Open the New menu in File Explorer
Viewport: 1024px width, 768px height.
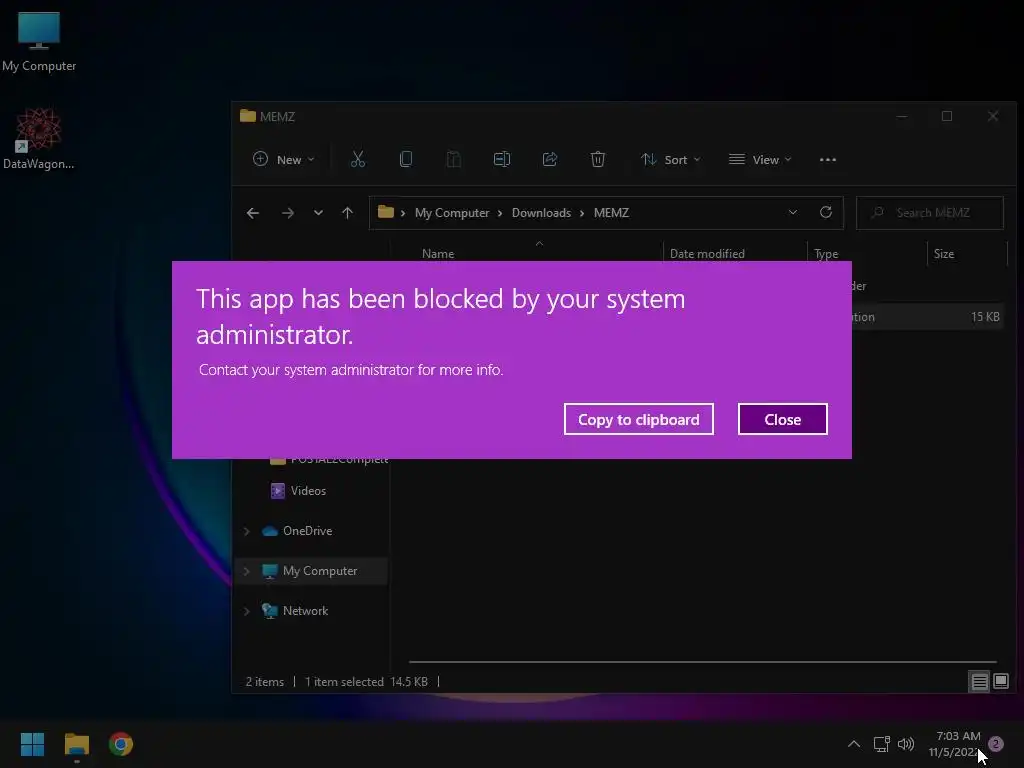(283, 159)
